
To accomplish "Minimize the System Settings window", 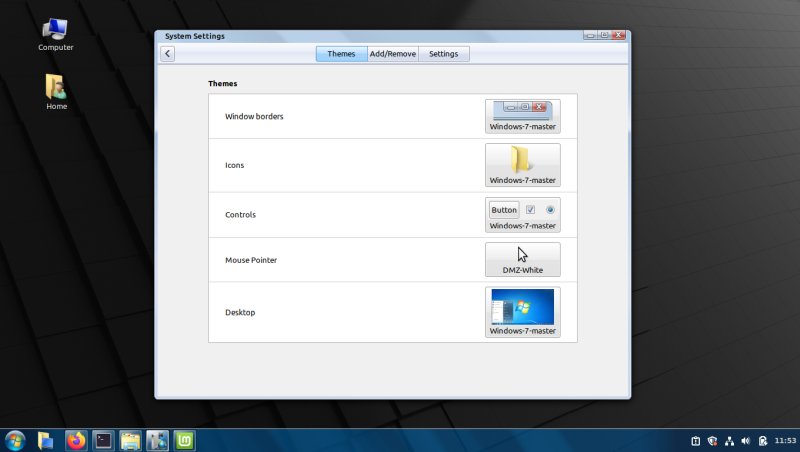I will click(x=590, y=35).
